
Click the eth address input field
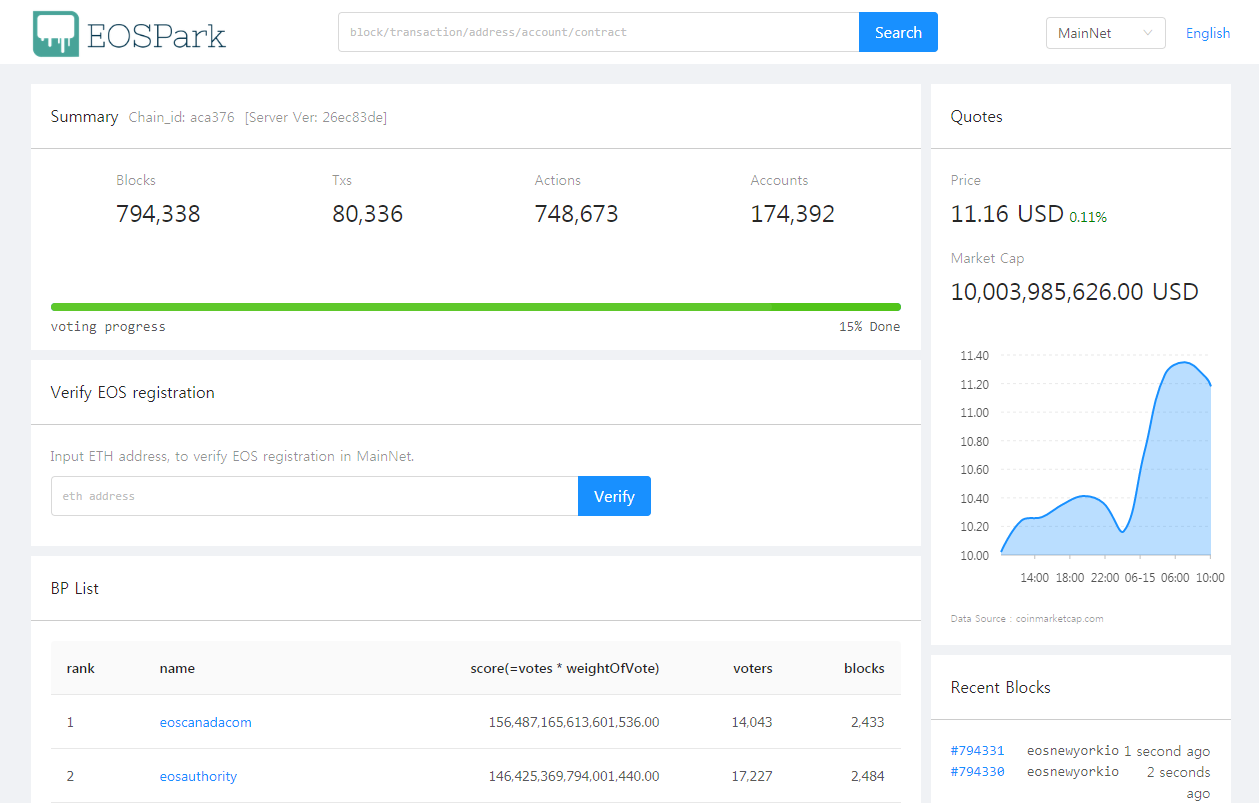[x=314, y=496]
